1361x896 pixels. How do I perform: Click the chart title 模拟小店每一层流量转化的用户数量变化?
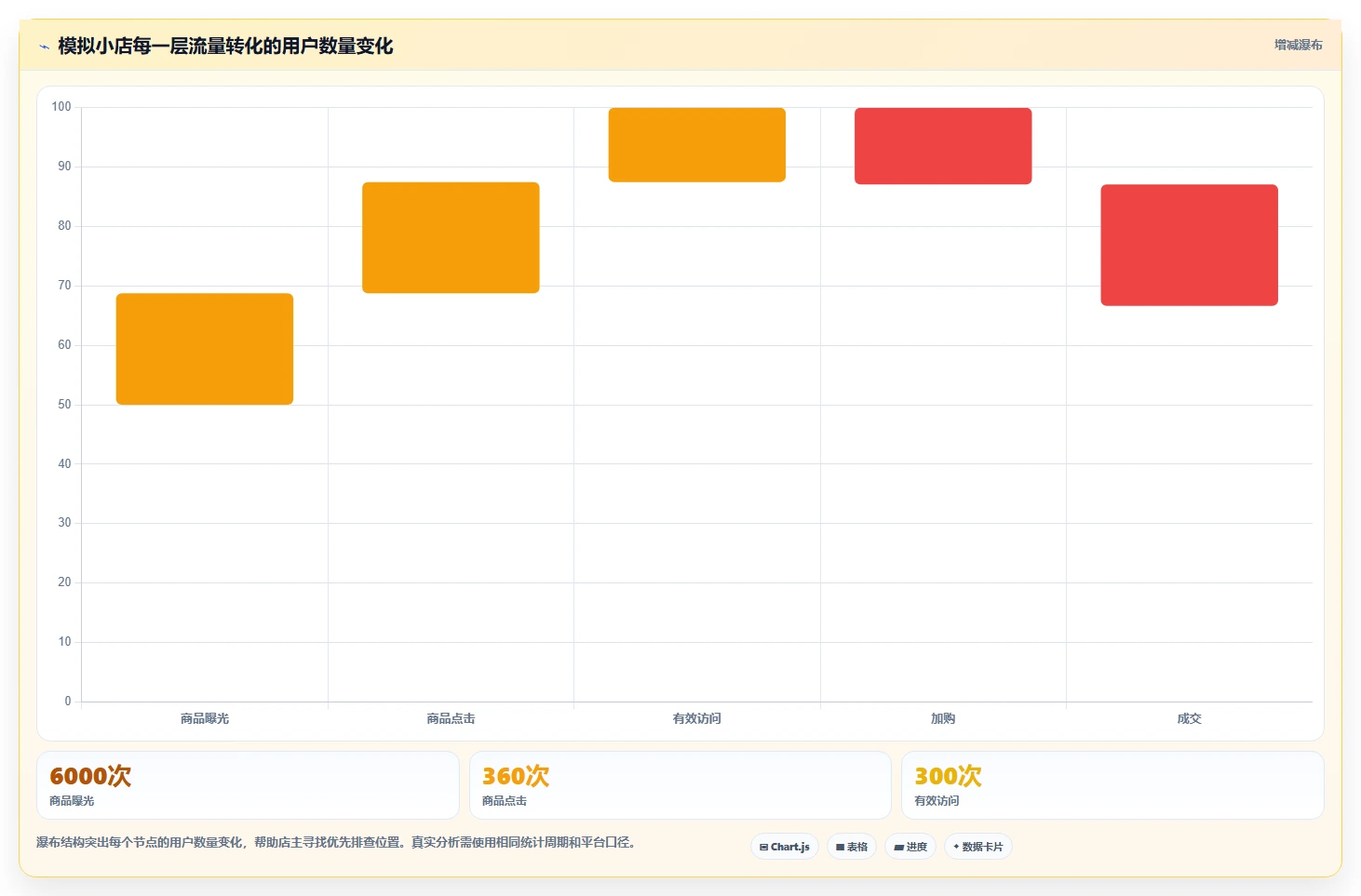click(225, 47)
